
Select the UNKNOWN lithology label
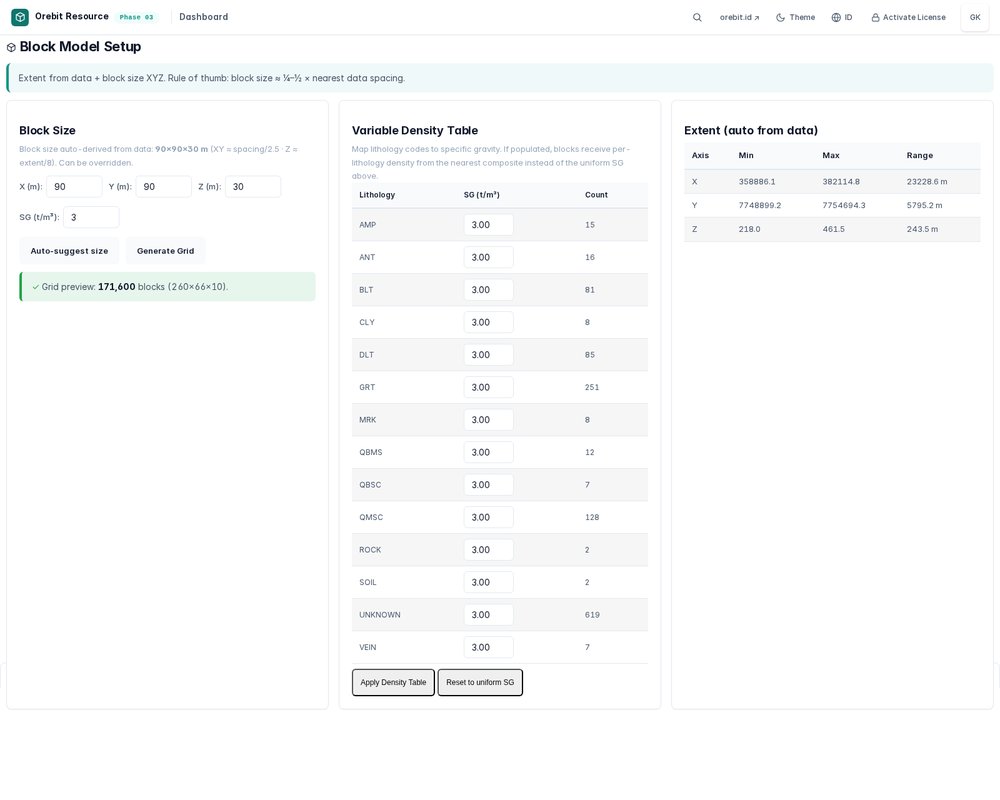[x=379, y=615]
